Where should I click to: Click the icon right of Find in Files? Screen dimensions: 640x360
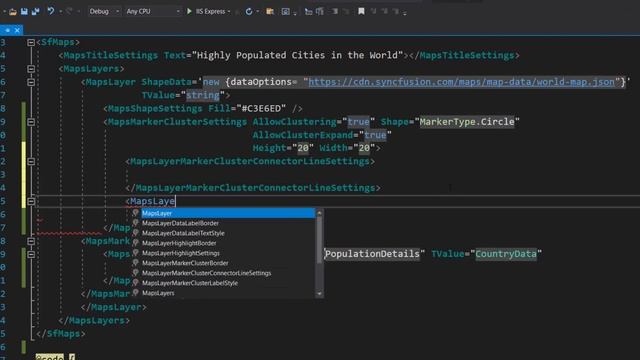pyautogui.click(x=285, y=11)
